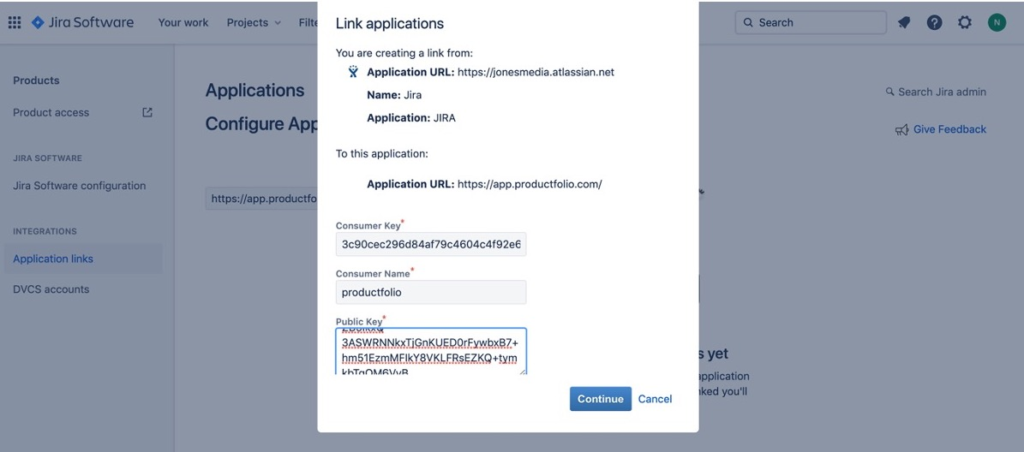Click the Products heading in sidebar

(x=36, y=80)
